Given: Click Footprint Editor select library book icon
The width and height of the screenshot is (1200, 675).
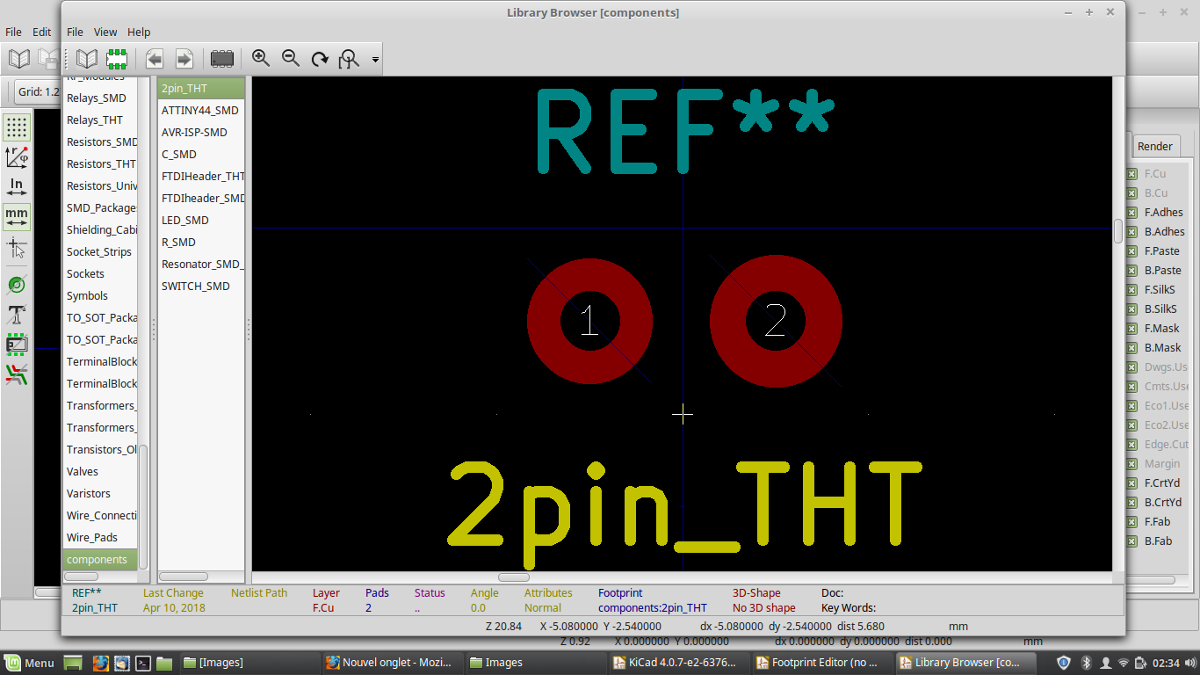Looking at the screenshot, I should [19, 59].
